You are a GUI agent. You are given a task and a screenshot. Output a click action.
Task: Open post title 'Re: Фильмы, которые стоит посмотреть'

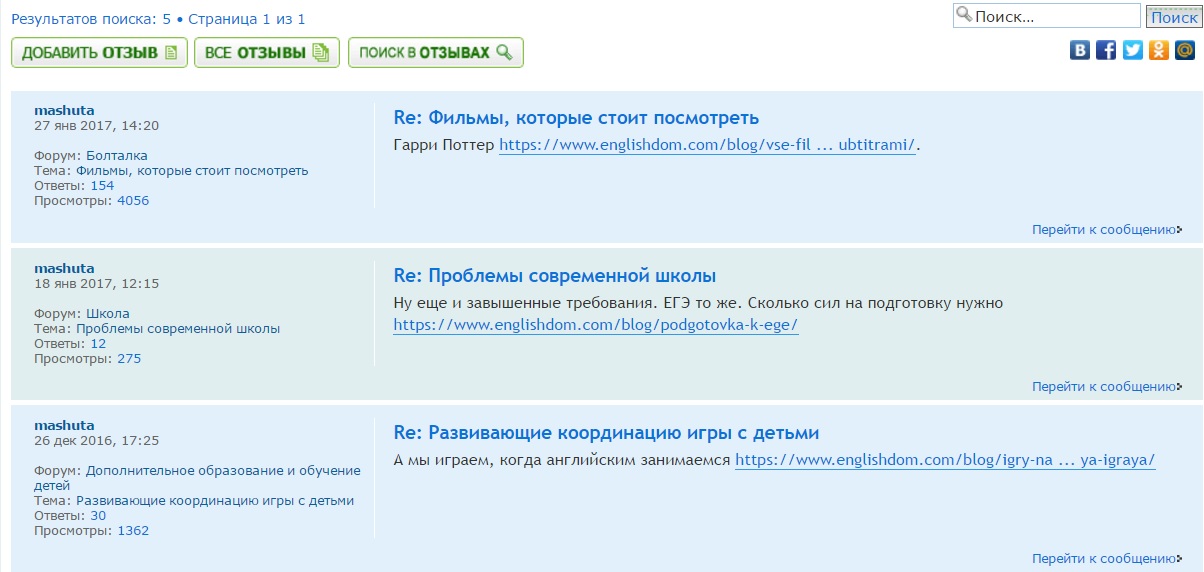(576, 118)
